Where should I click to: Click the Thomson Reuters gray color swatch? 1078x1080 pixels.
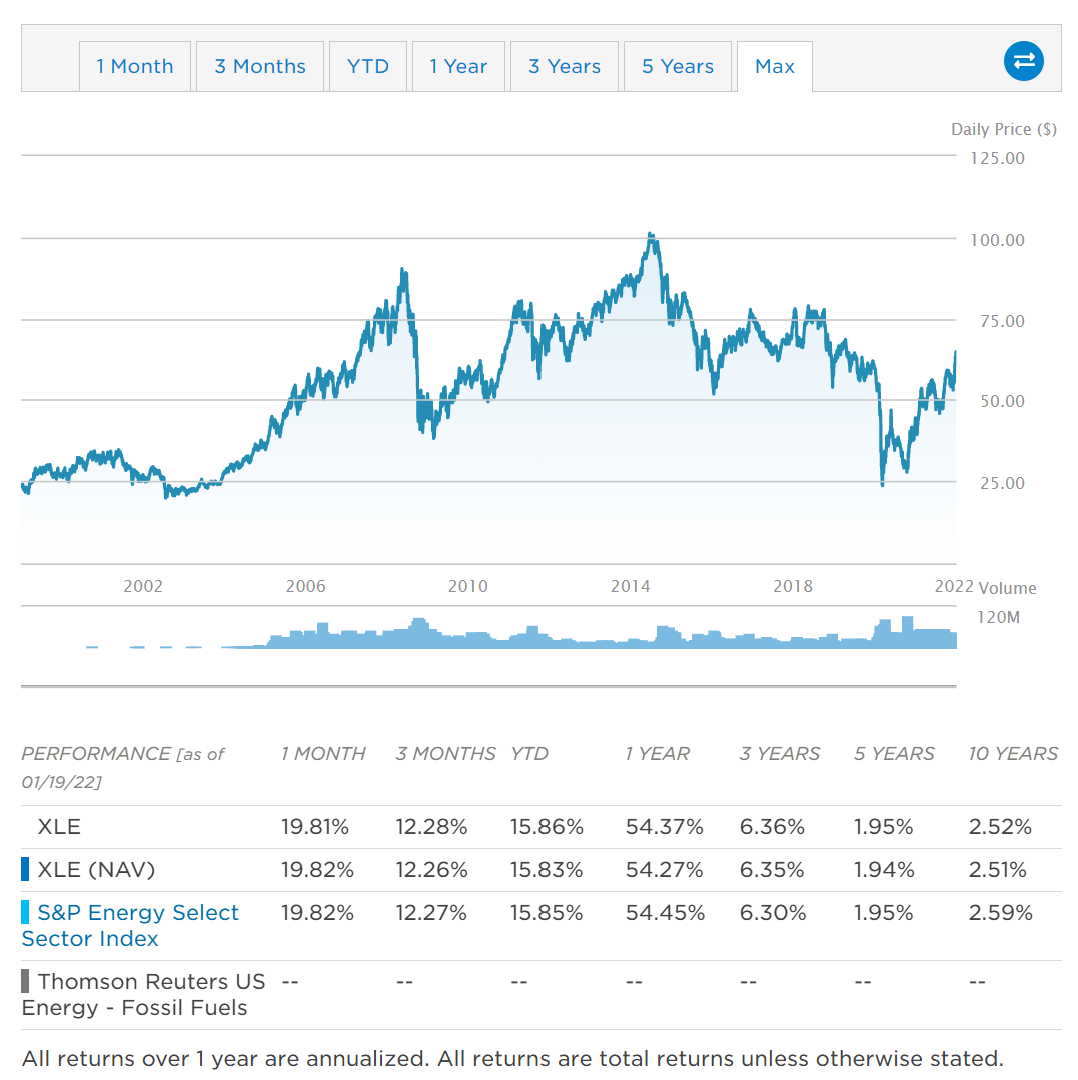[25, 981]
